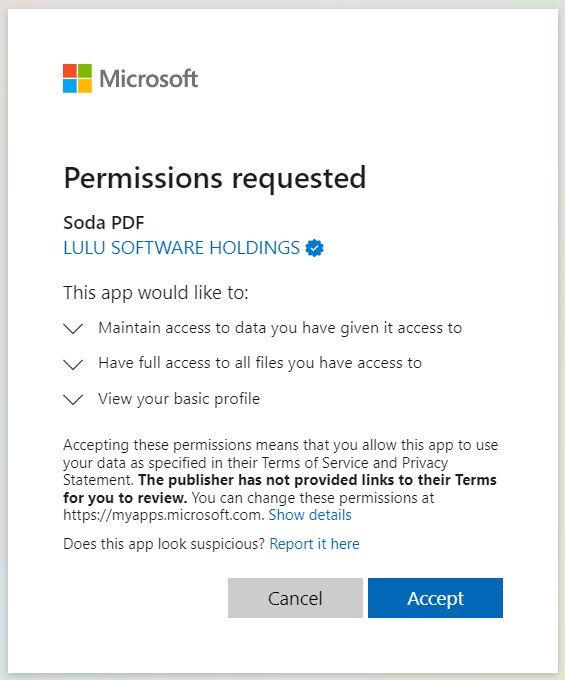
Task: Follow the Report it here link
Action: 314,544
